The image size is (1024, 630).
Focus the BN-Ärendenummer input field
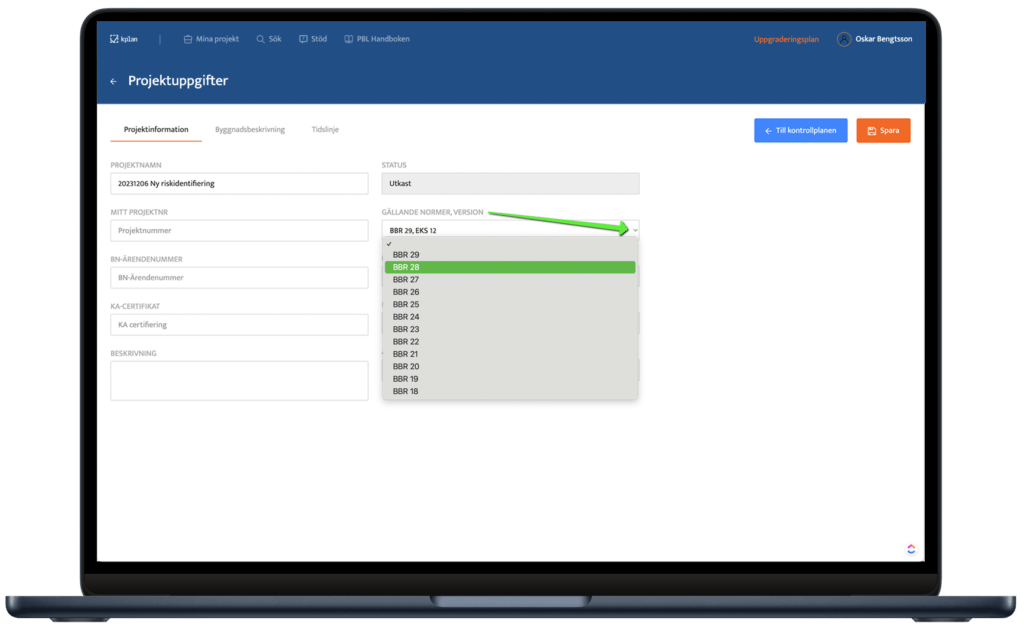(239, 277)
